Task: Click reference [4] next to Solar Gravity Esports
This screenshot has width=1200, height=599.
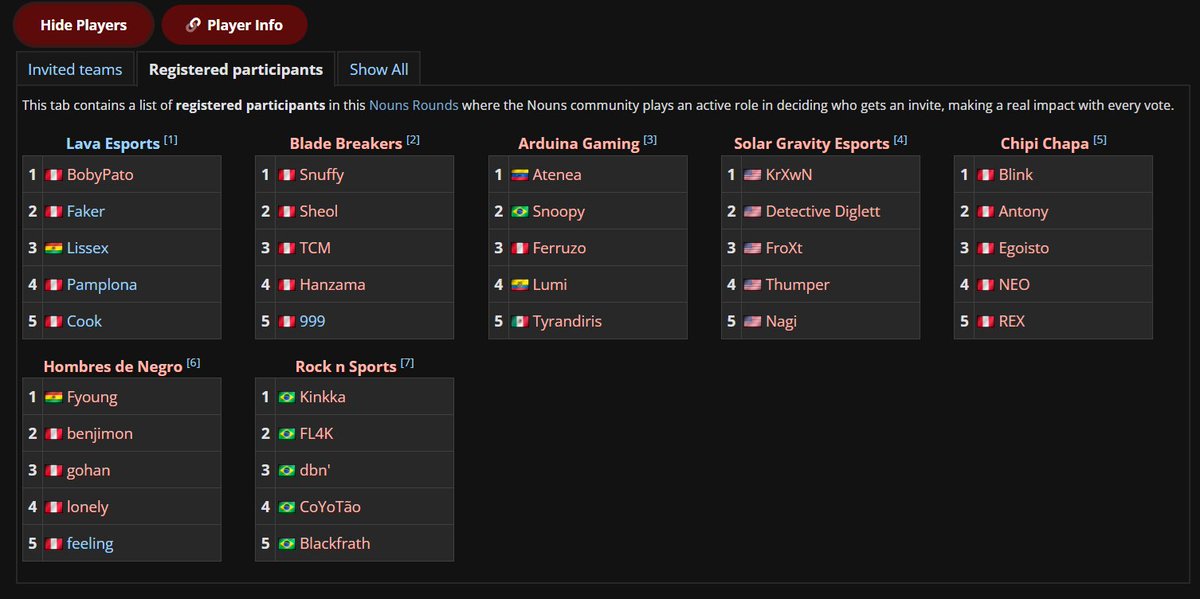Action: tap(901, 140)
